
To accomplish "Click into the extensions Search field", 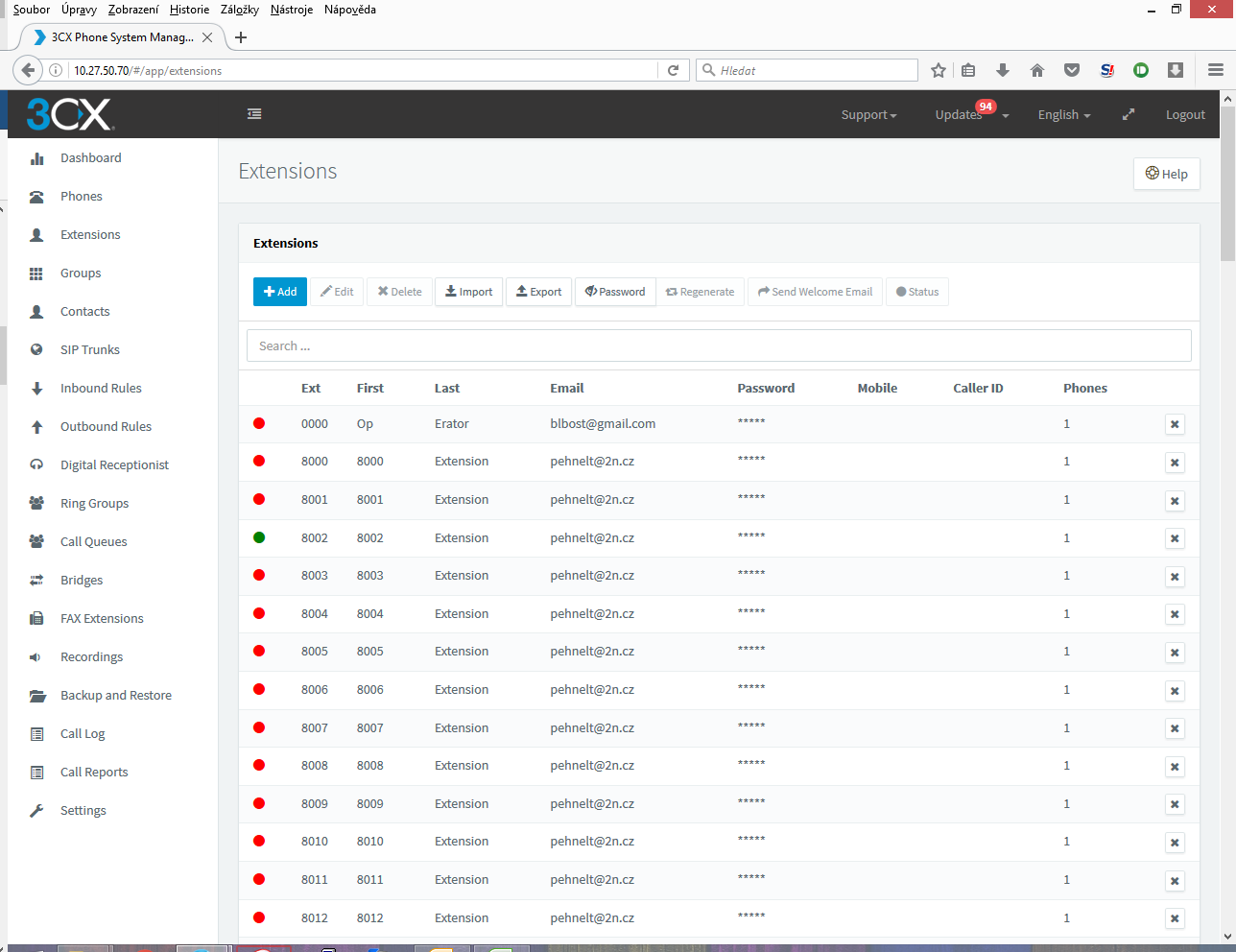I will pyautogui.click(x=719, y=346).
